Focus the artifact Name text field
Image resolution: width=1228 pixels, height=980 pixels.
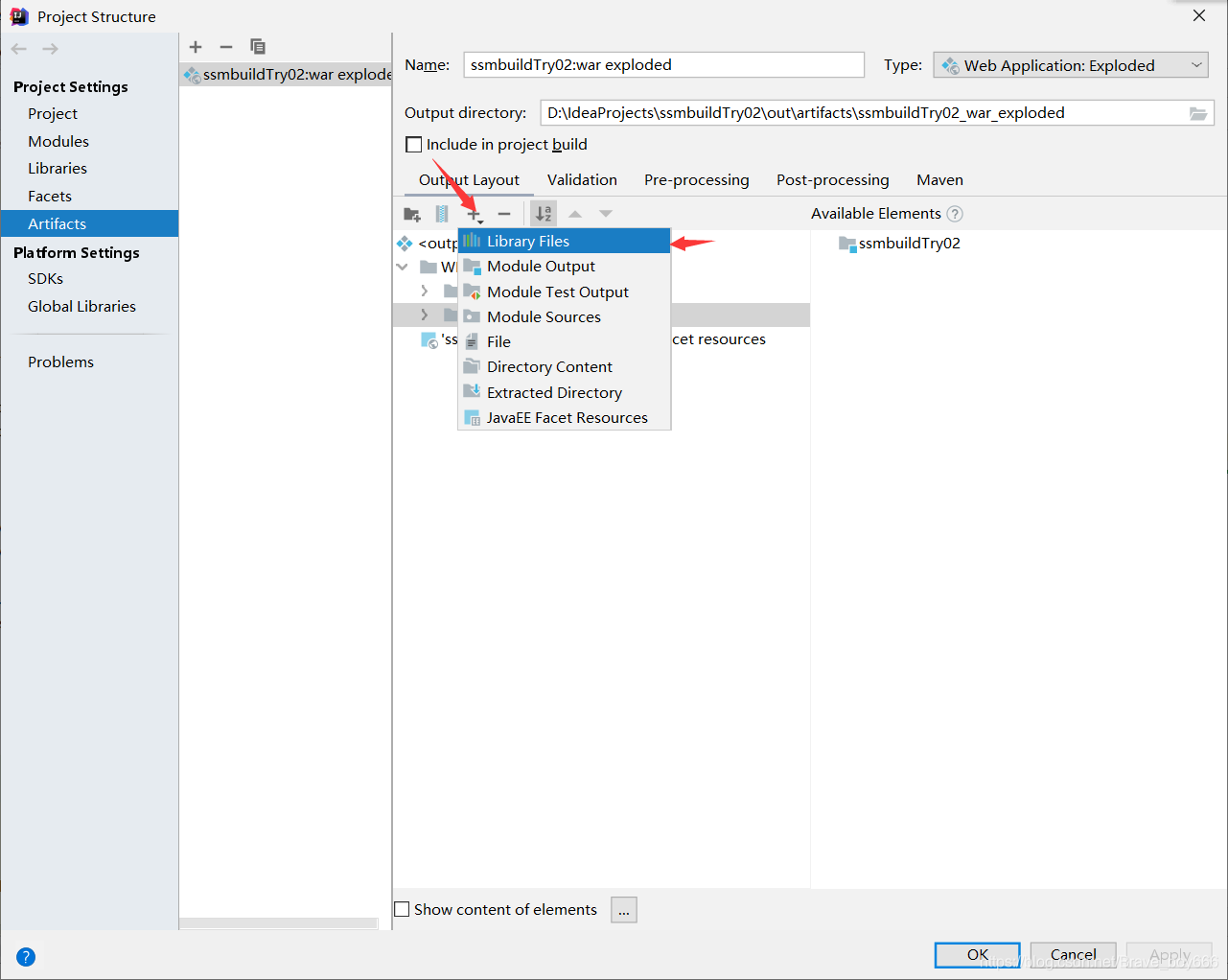coord(663,65)
